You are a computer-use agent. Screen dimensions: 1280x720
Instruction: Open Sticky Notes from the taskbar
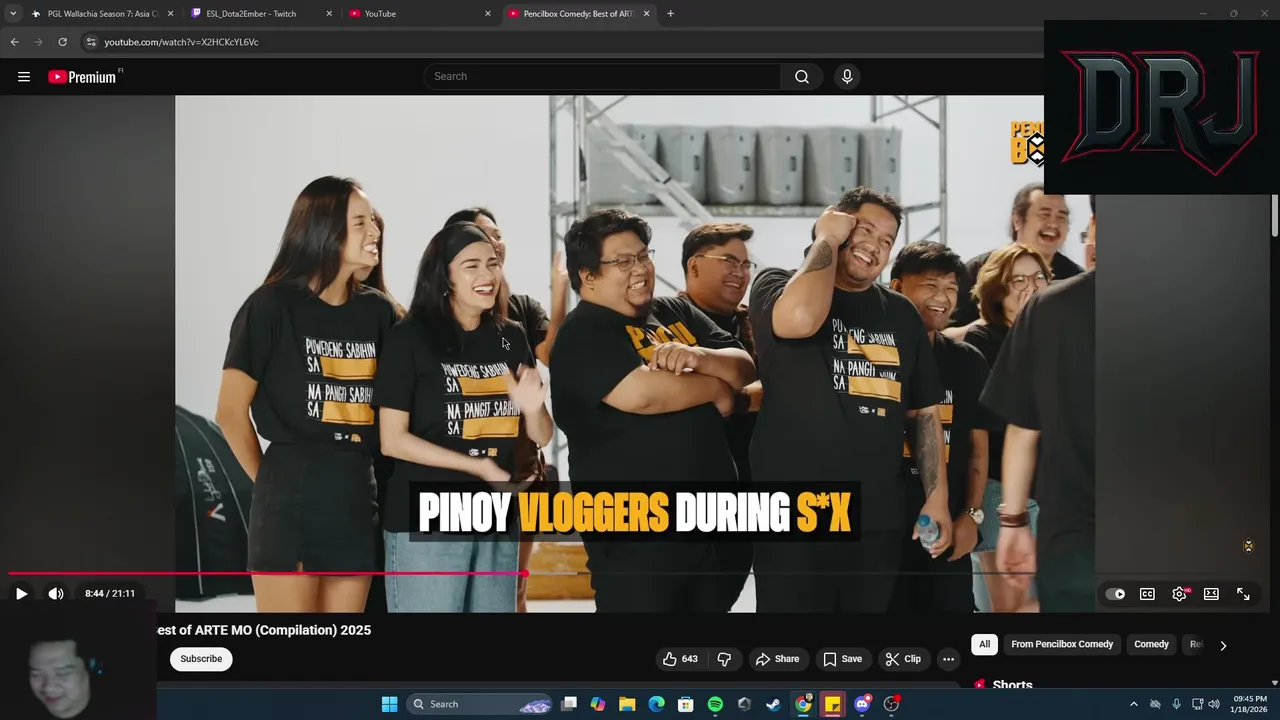832,704
